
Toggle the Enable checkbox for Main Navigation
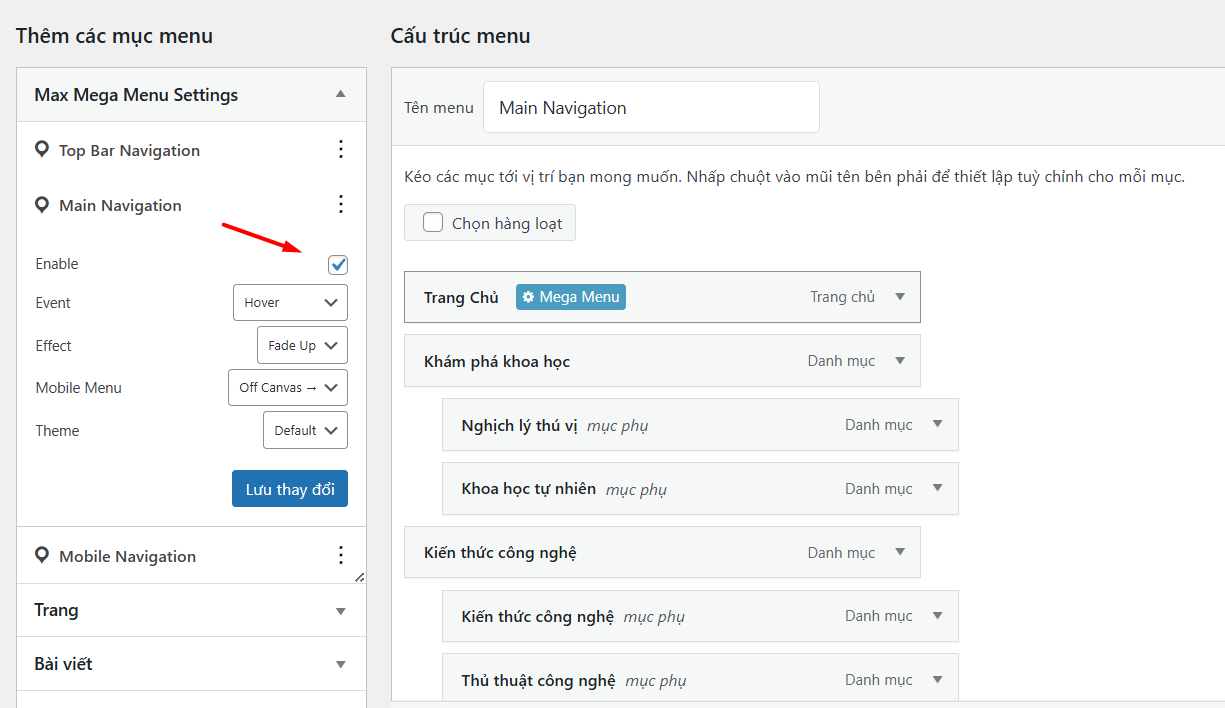(338, 264)
